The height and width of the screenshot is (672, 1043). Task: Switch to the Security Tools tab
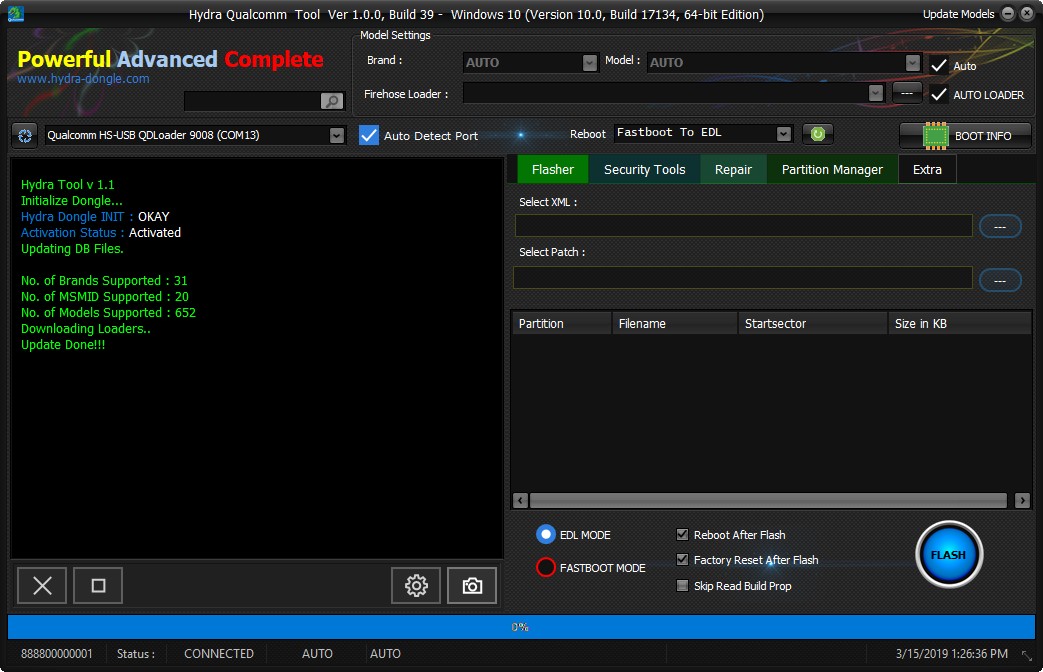pyautogui.click(x=644, y=169)
